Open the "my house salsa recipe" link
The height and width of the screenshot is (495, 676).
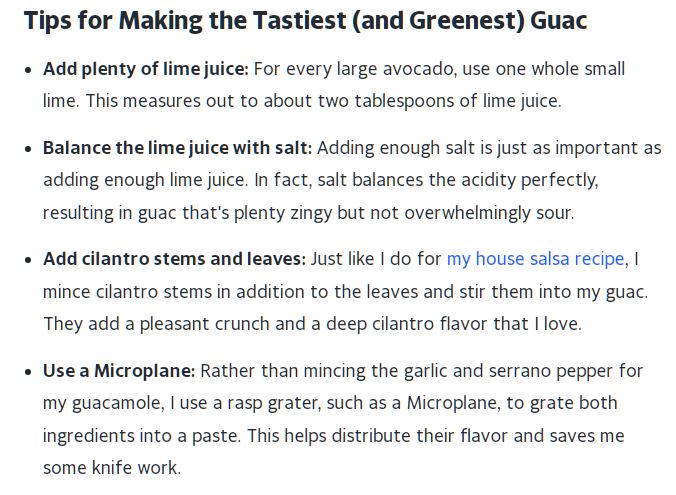[536, 259]
